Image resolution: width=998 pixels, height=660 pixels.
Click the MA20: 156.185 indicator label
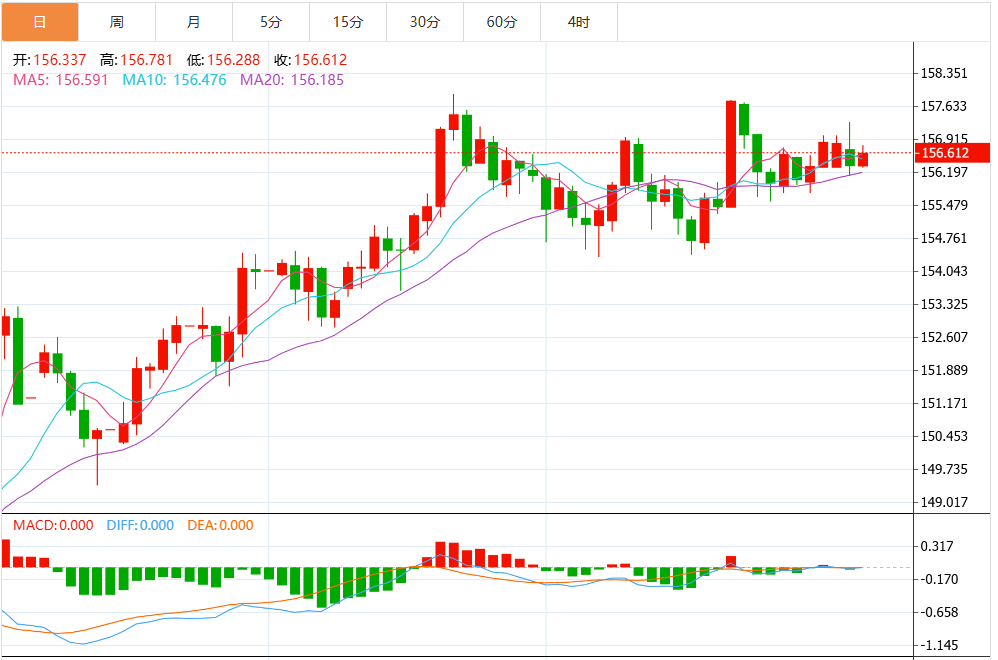292,80
